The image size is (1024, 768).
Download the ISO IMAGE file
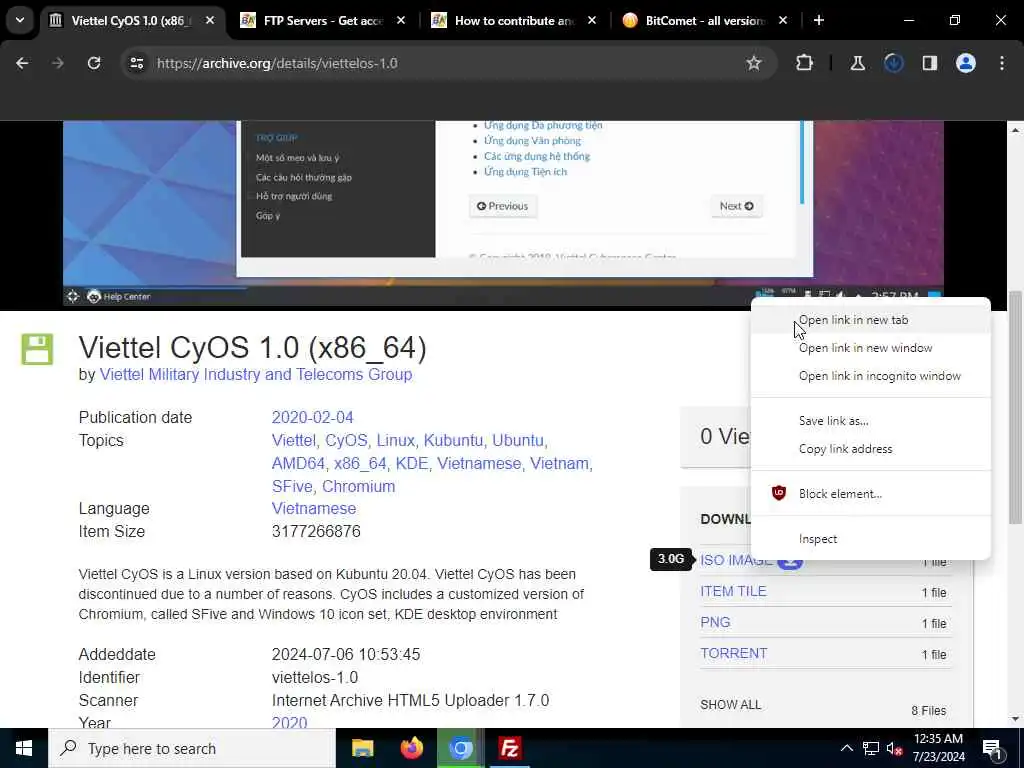(x=735, y=561)
